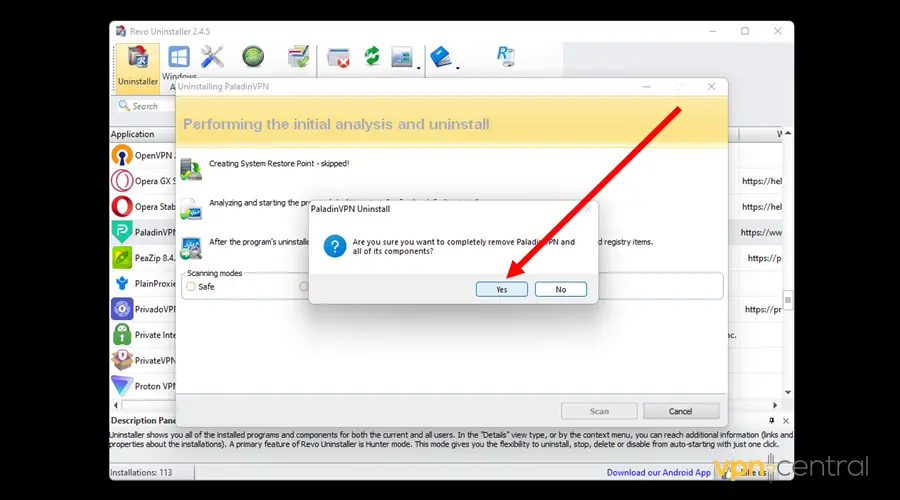Image resolution: width=900 pixels, height=500 pixels.
Task: Open the Uninstaller tool in Revo toolbar
Action: 138,66
